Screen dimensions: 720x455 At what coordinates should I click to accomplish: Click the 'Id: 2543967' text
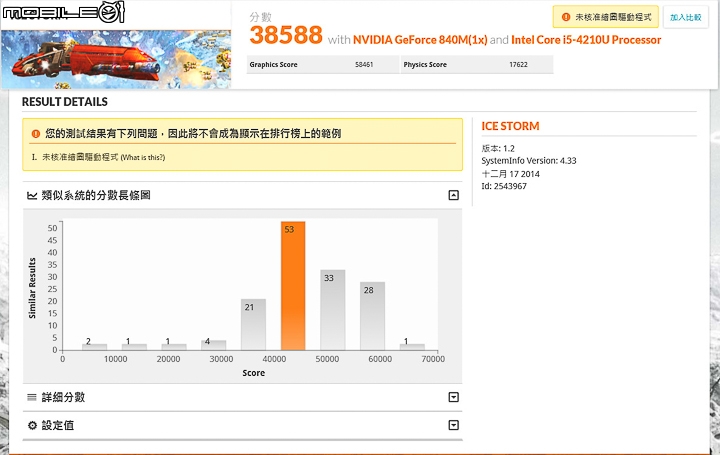pos(504,186)
